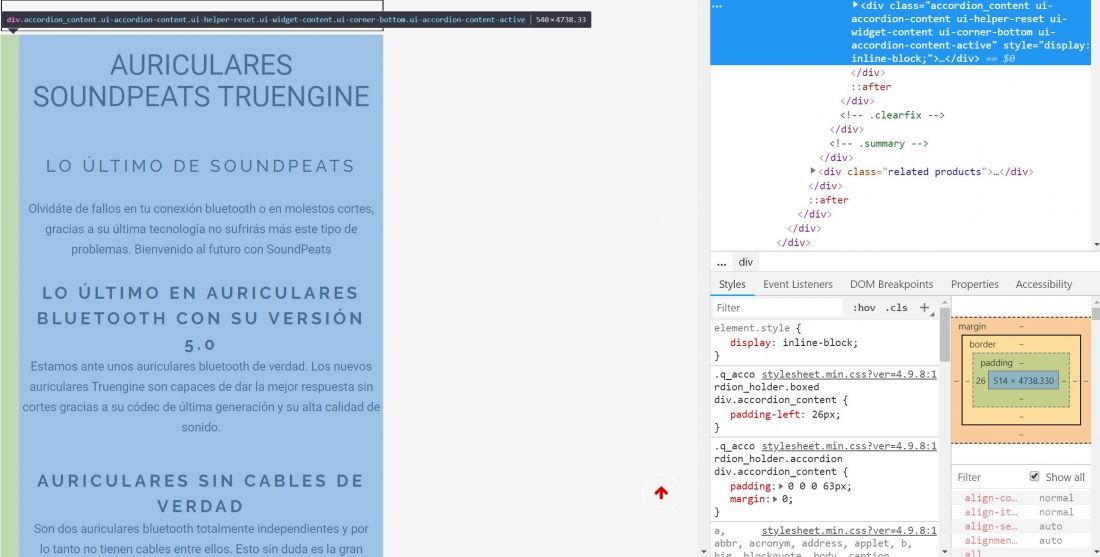Expand the margin shorthand property triangle

(x=776, y=499)
